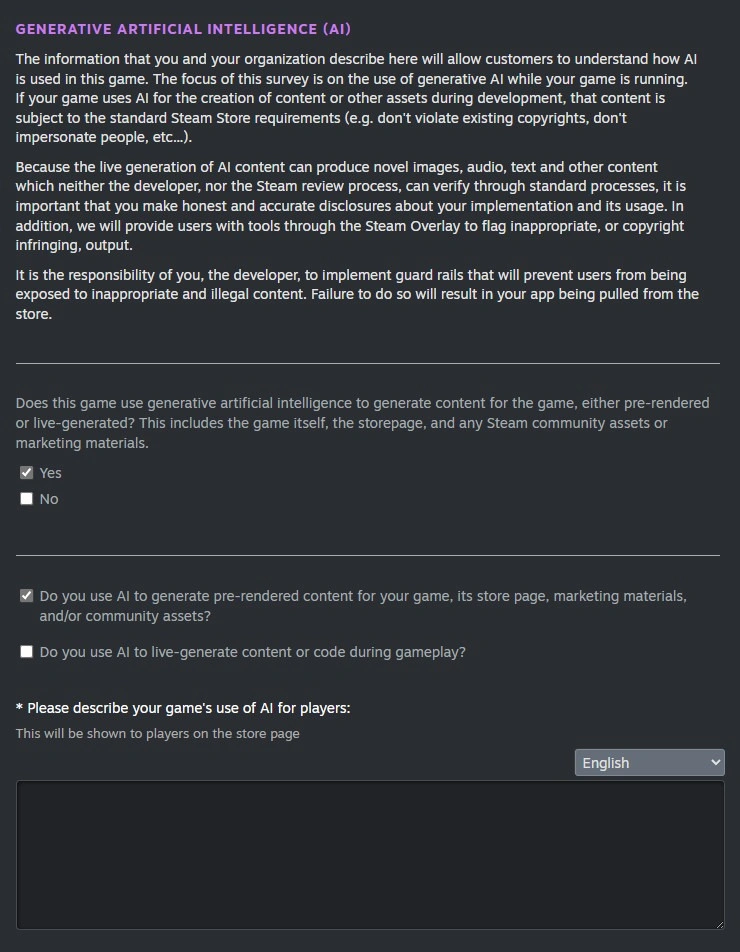Enable the live-generate content during gameplay checkbox

click(24, 651)
